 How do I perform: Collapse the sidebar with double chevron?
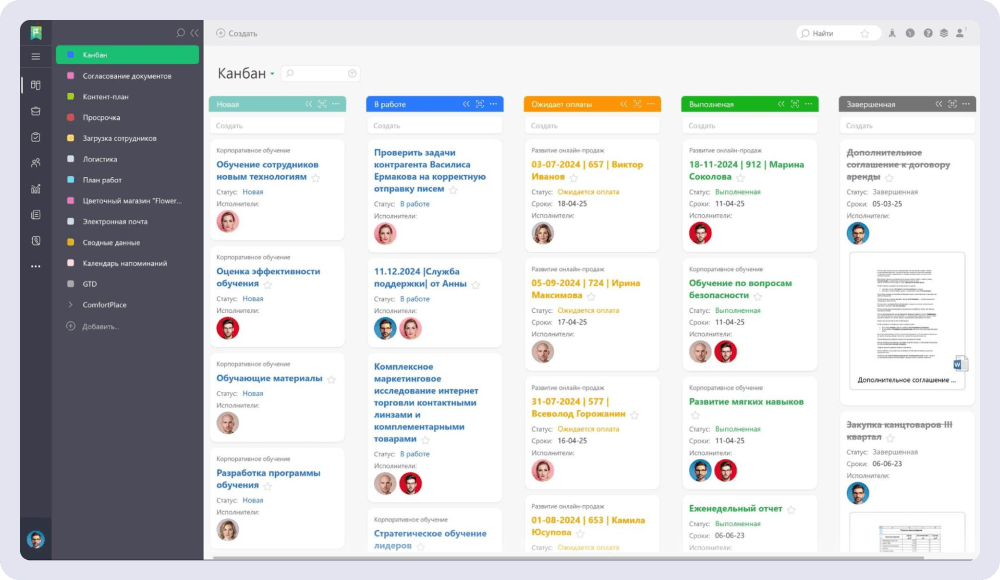tap(195, 33)
